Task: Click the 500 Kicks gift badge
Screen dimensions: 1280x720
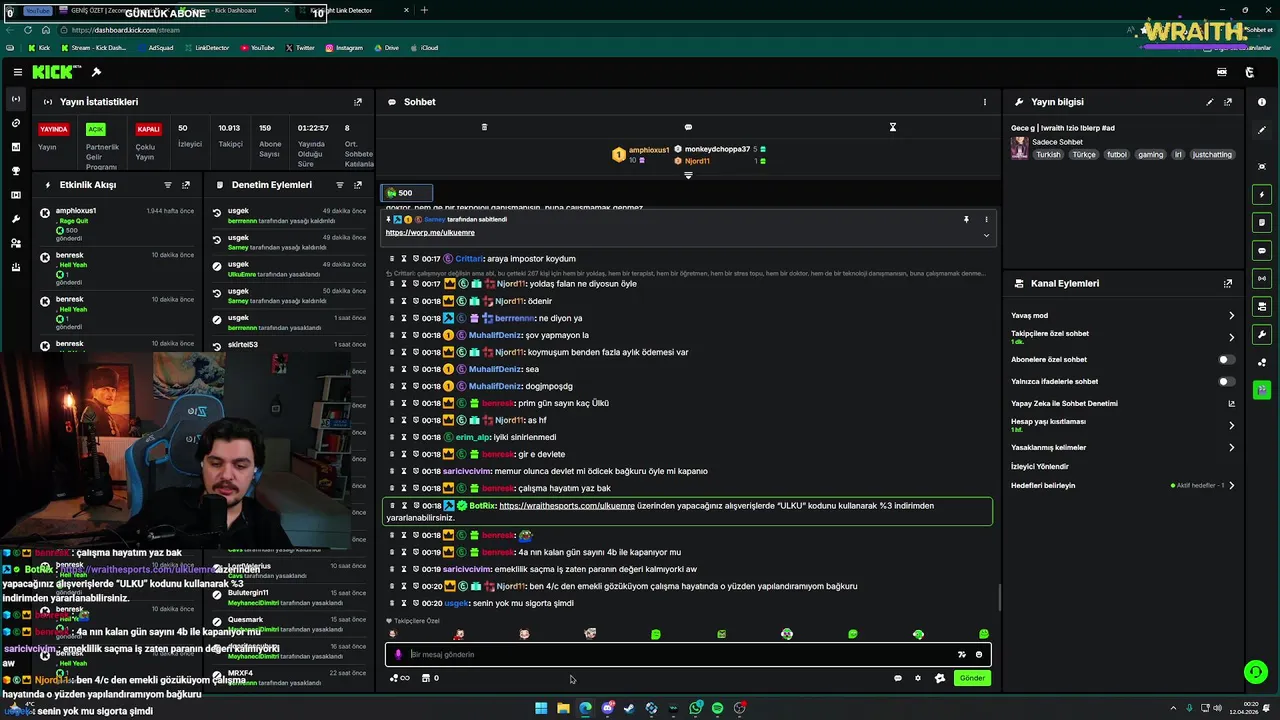Action: point(407,193)
